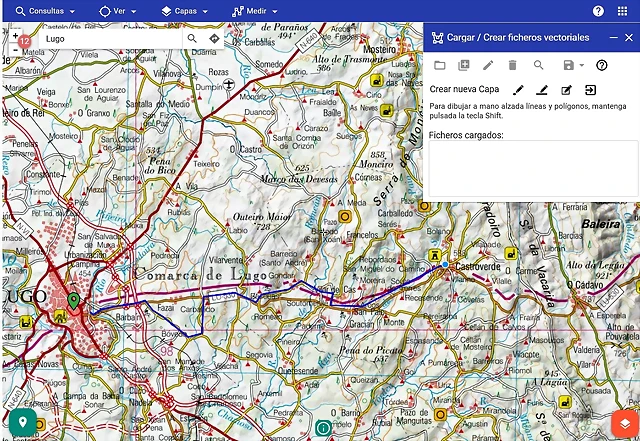The height and width of the screenshot is (441, 640).
Task: Open the apps grid icon in top bar
Action: [x=622, y=11]
